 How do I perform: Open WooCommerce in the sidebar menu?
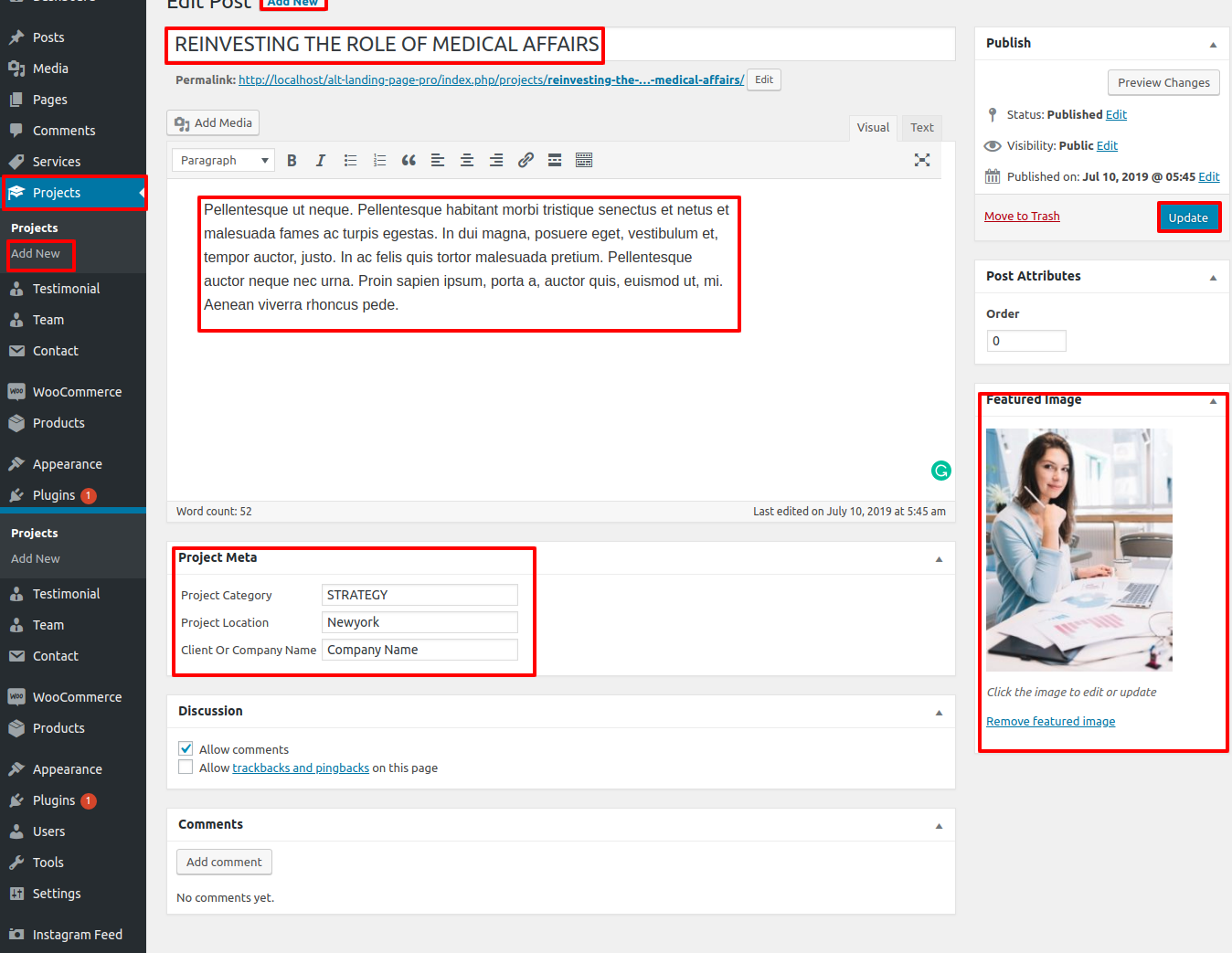click(x=77, y=392)
